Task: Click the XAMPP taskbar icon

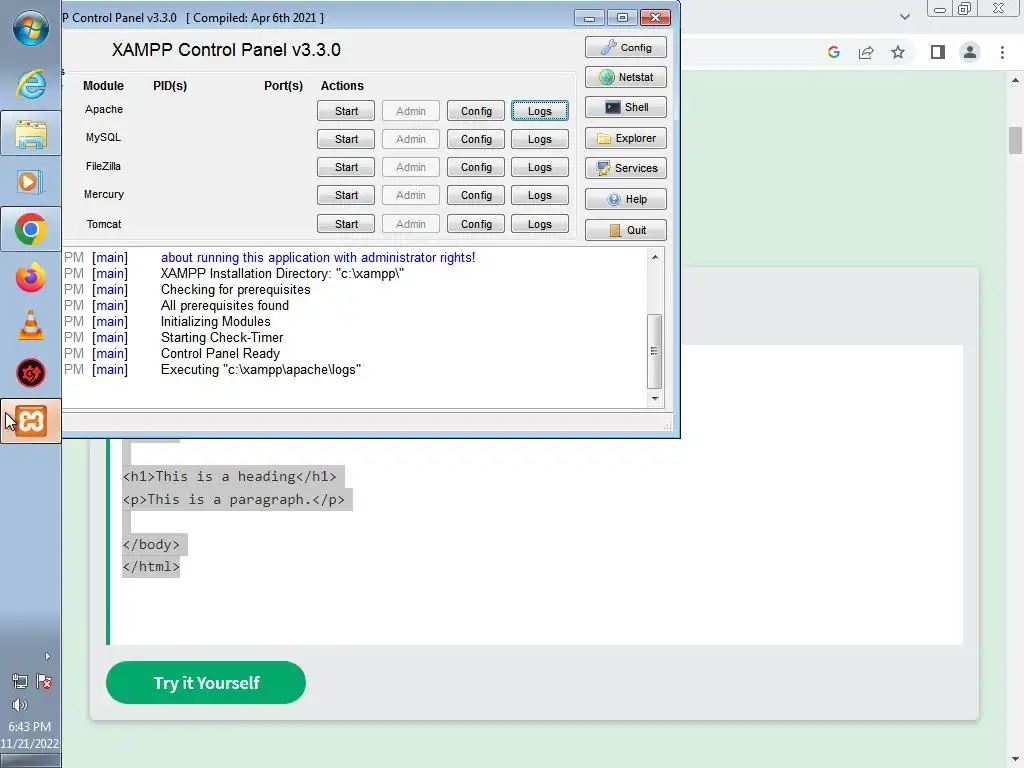Action: click(31, 421)
